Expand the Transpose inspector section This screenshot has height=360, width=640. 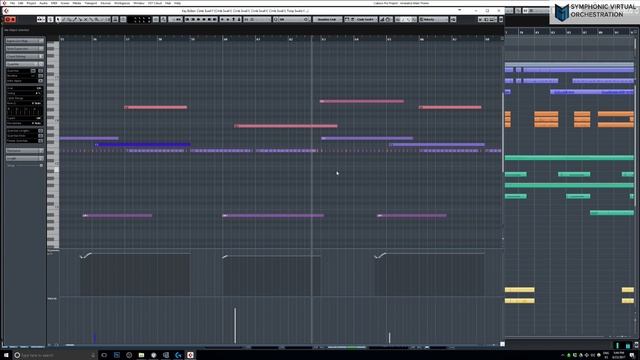pos(24,151)
